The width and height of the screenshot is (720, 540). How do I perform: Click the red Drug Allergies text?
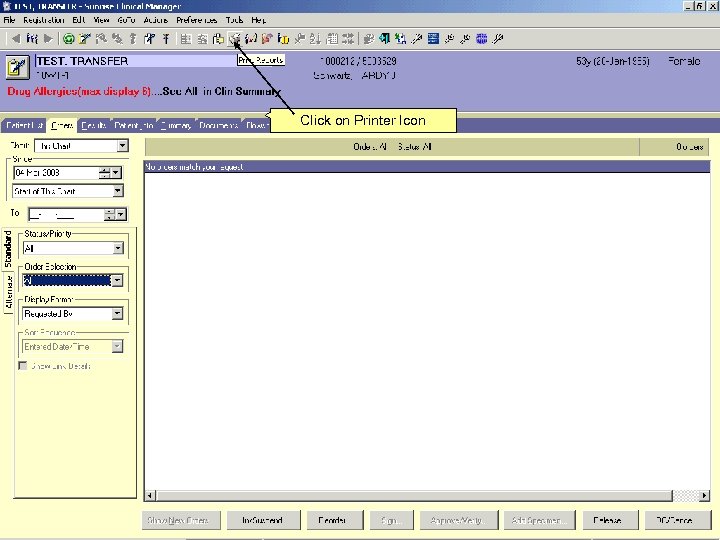79,91
